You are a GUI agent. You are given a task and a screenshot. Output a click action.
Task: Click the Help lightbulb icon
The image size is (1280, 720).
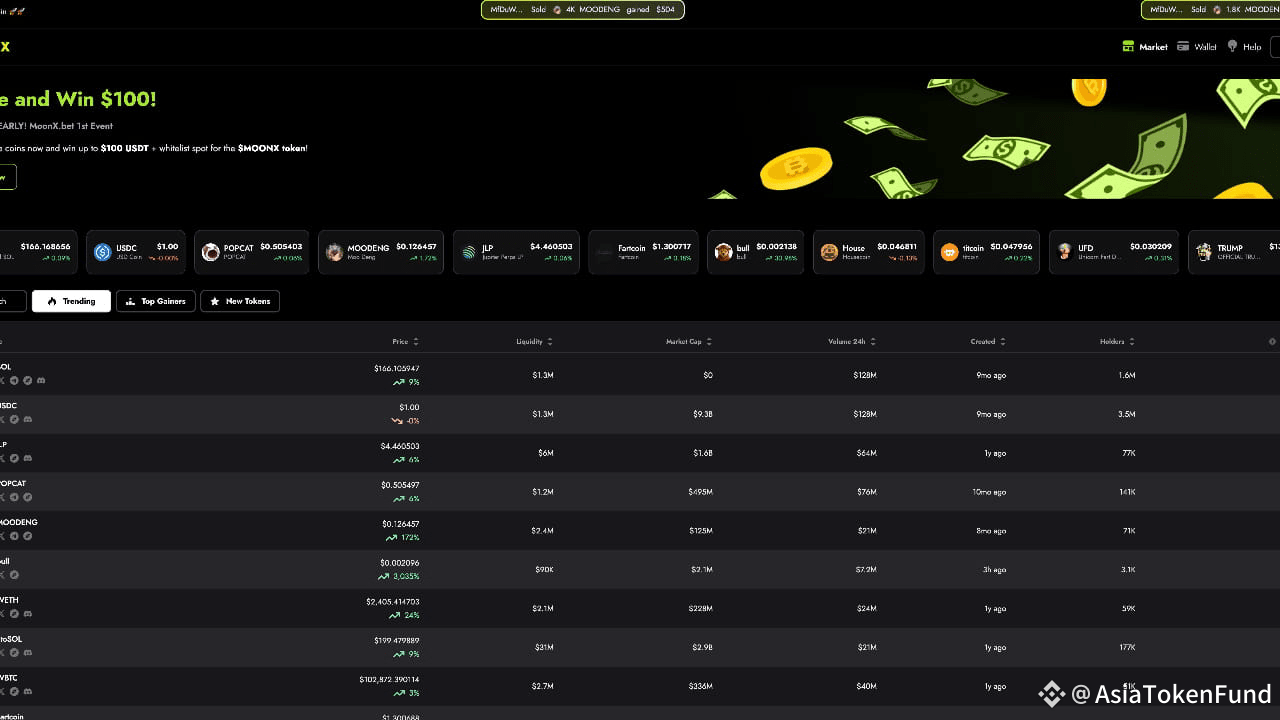pos(1232,47)
